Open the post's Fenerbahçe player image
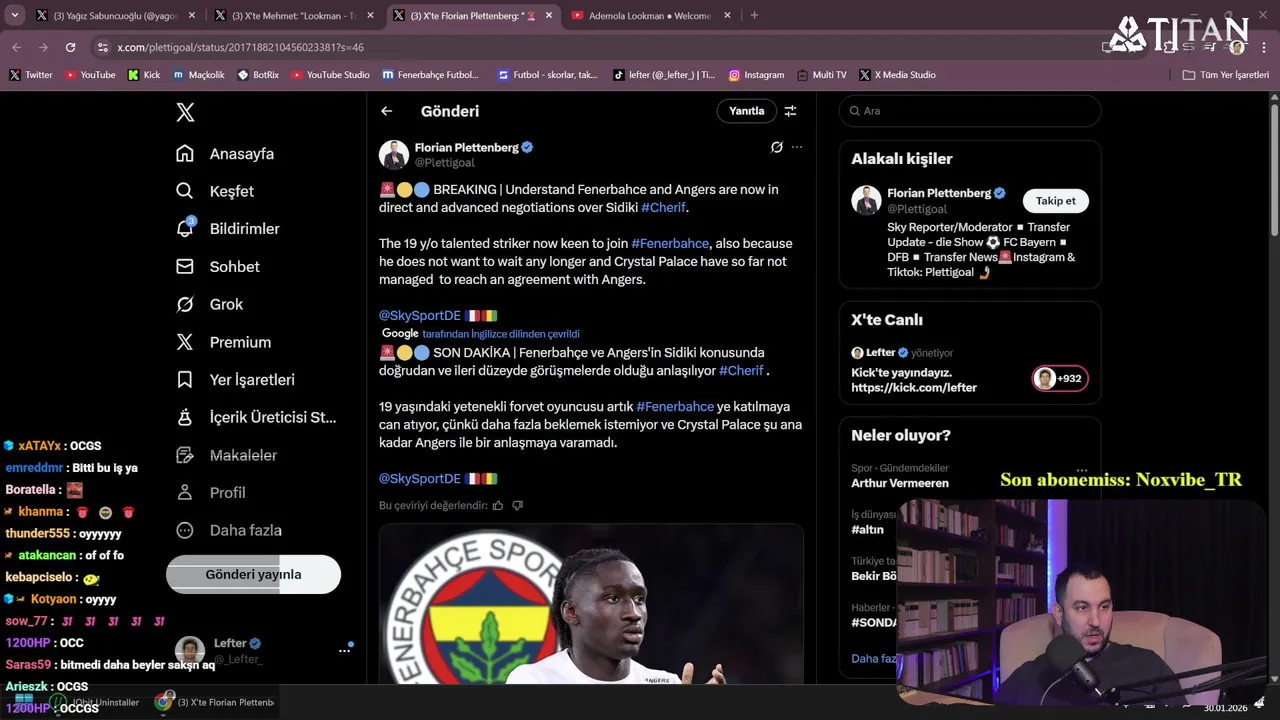This screenshot has height=720, width=1280. pyautogui.click(x=591, y=604)
